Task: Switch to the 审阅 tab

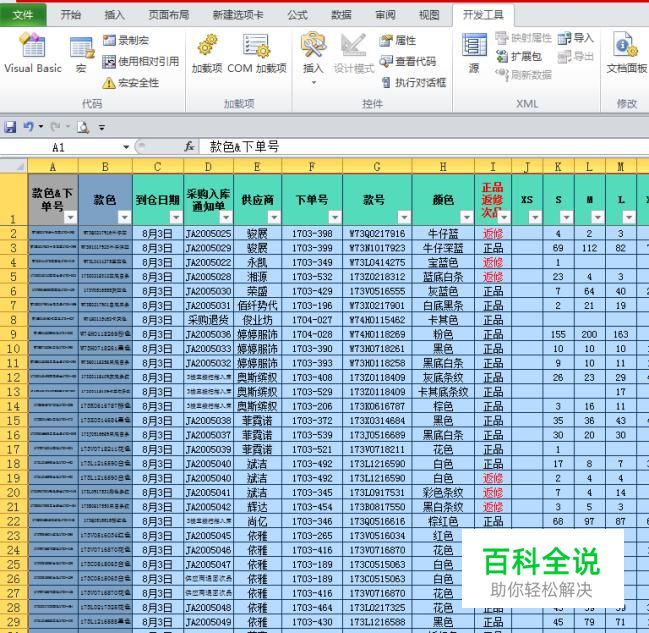Action: [x=385, y=15]
